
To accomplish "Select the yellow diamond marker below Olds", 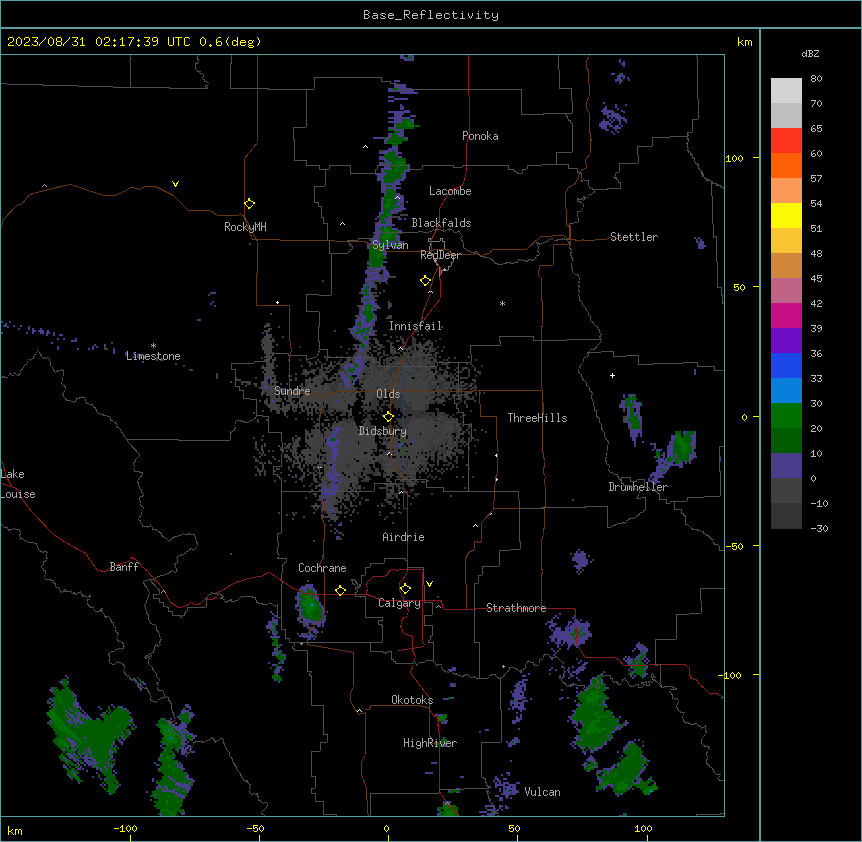I will 388,417.
